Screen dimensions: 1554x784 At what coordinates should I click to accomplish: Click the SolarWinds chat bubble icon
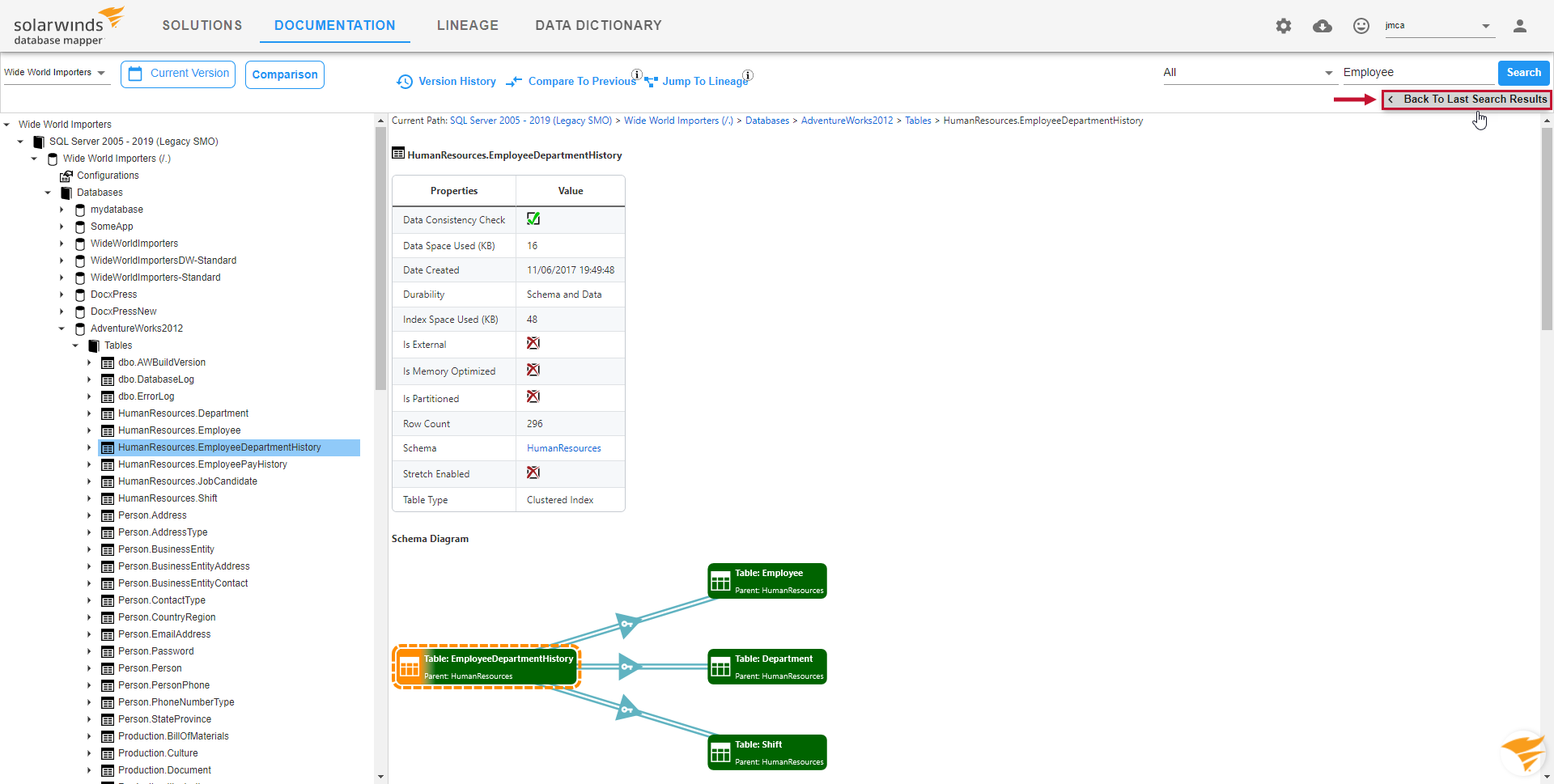(1524, 753)
